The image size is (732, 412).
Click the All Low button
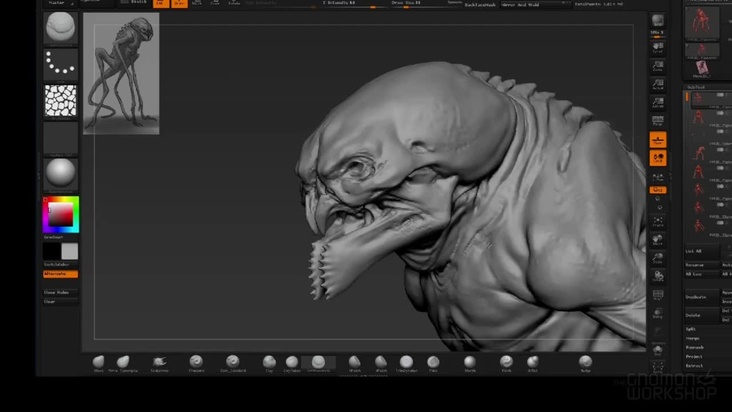(x=702, y=274)
